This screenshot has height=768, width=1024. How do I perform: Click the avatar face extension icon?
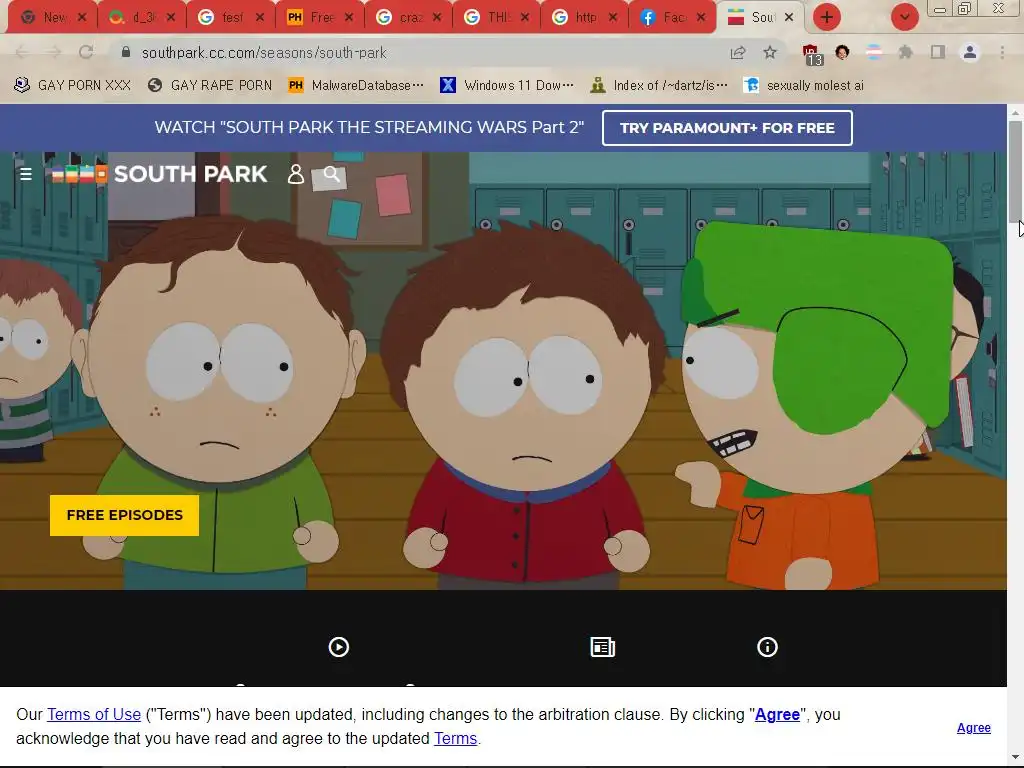(842, 52)
